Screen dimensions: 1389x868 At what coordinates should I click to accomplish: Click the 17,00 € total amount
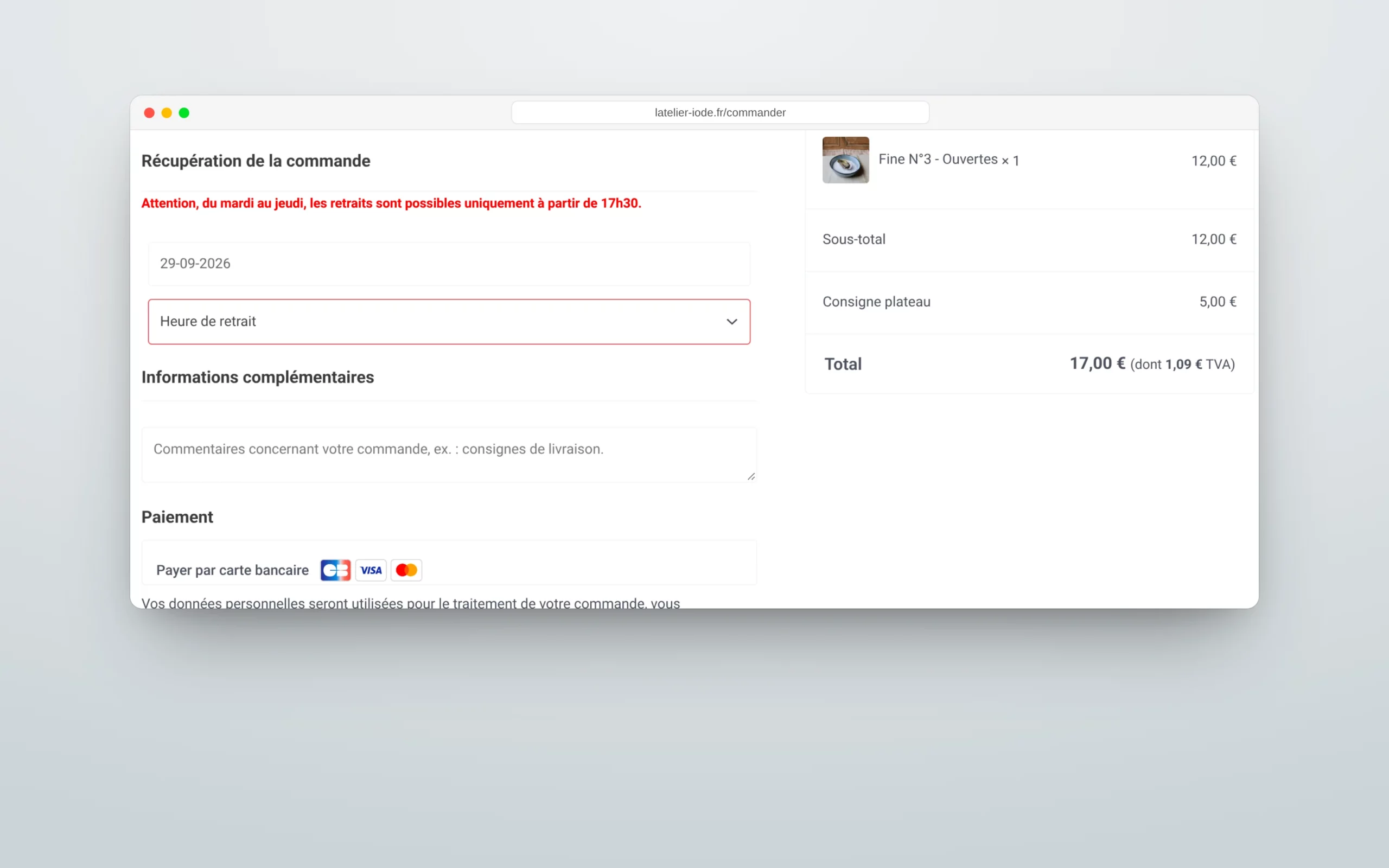1097,363
